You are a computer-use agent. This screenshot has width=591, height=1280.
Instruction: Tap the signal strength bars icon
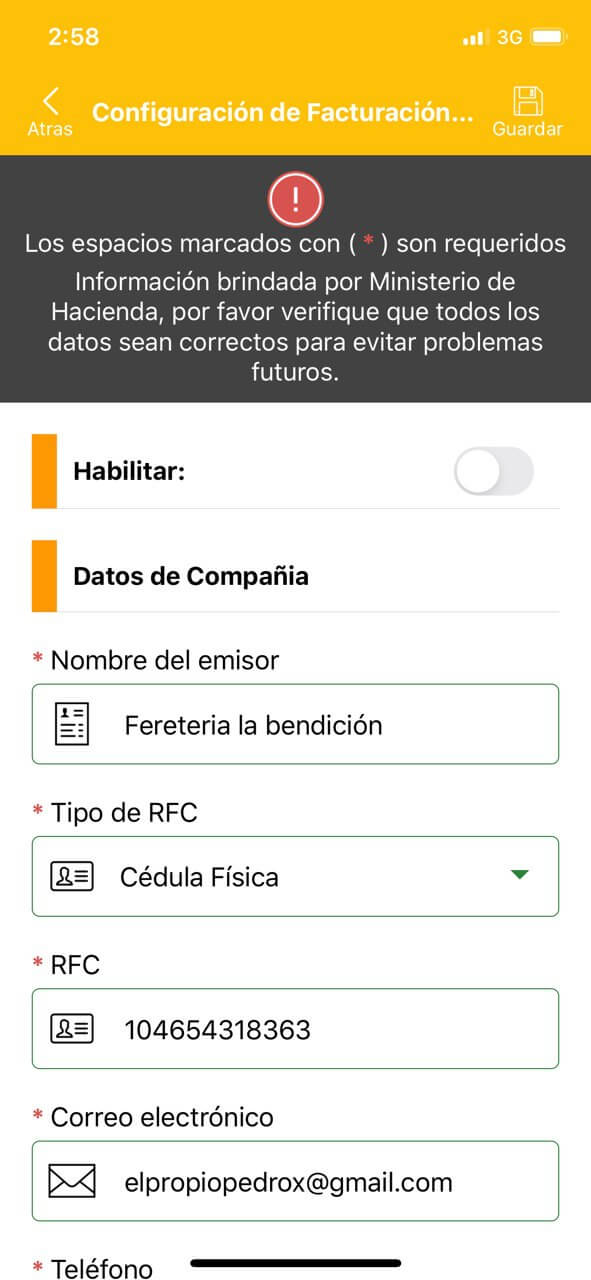(x=473, y=38)
